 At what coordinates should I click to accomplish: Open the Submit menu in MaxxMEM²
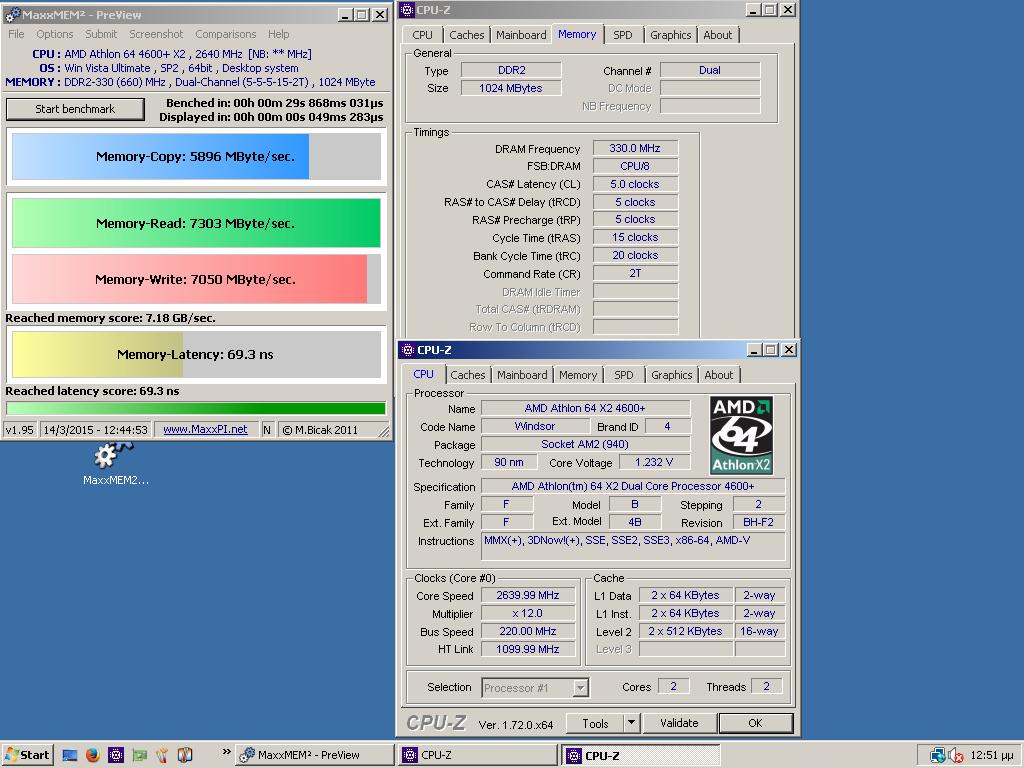[101, 34]
